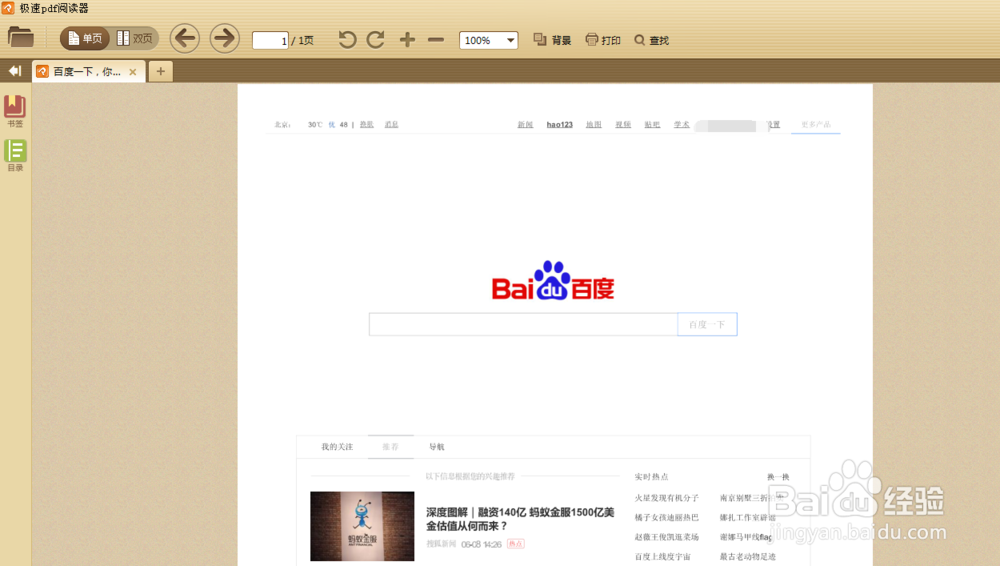
Task: Click the page number input field
Action: [270, 40]
